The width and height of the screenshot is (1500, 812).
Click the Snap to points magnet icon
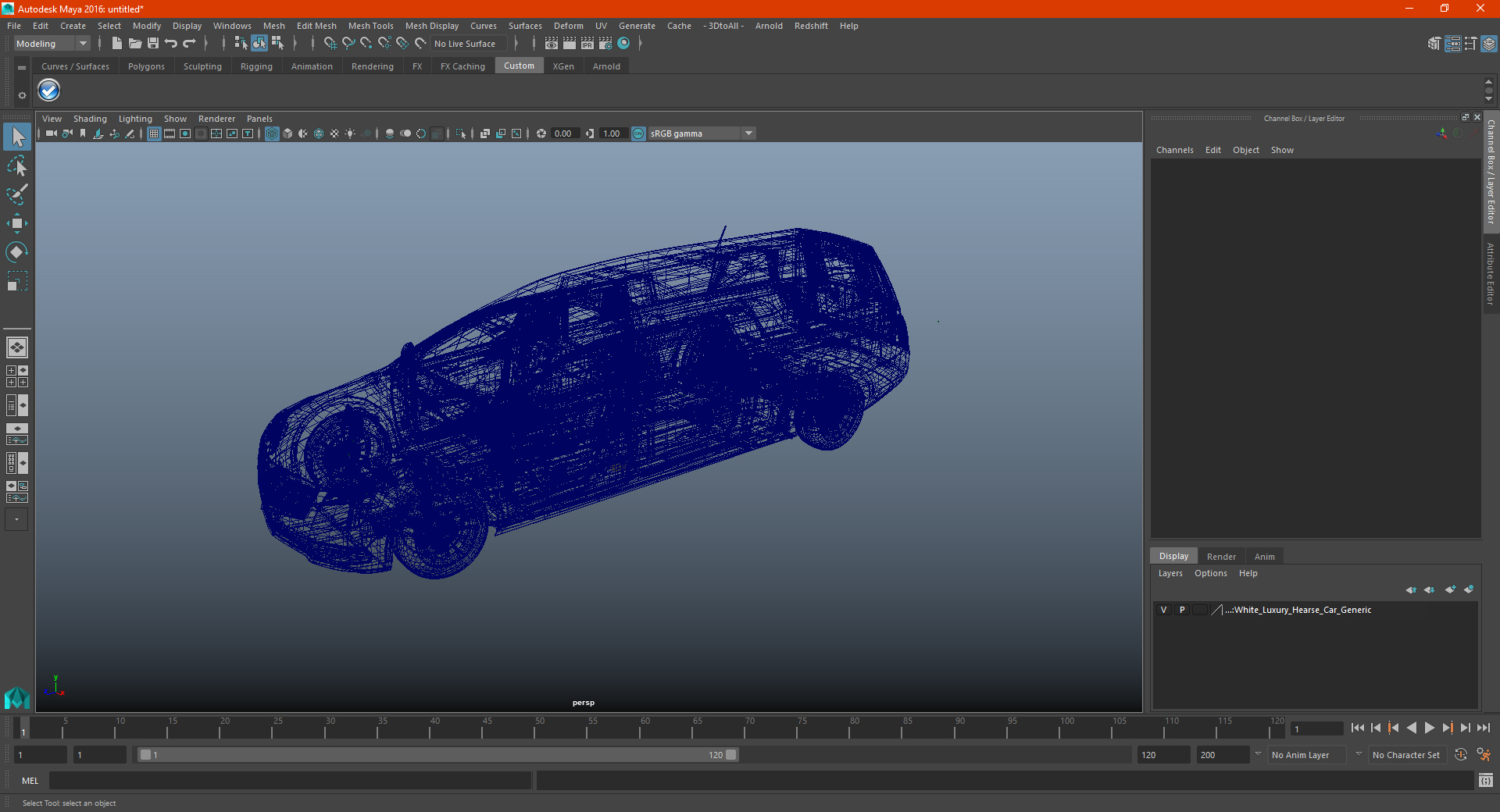366,44
